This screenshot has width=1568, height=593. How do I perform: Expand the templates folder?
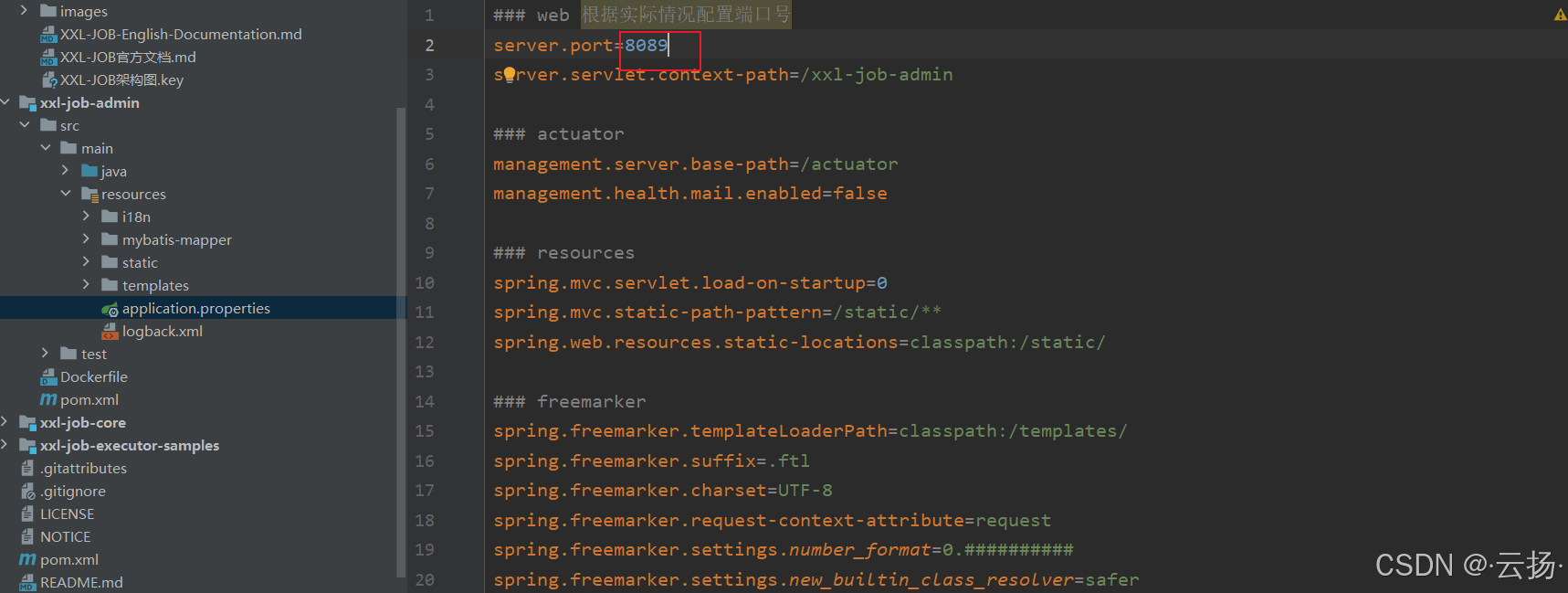click(x=87, y=285)
